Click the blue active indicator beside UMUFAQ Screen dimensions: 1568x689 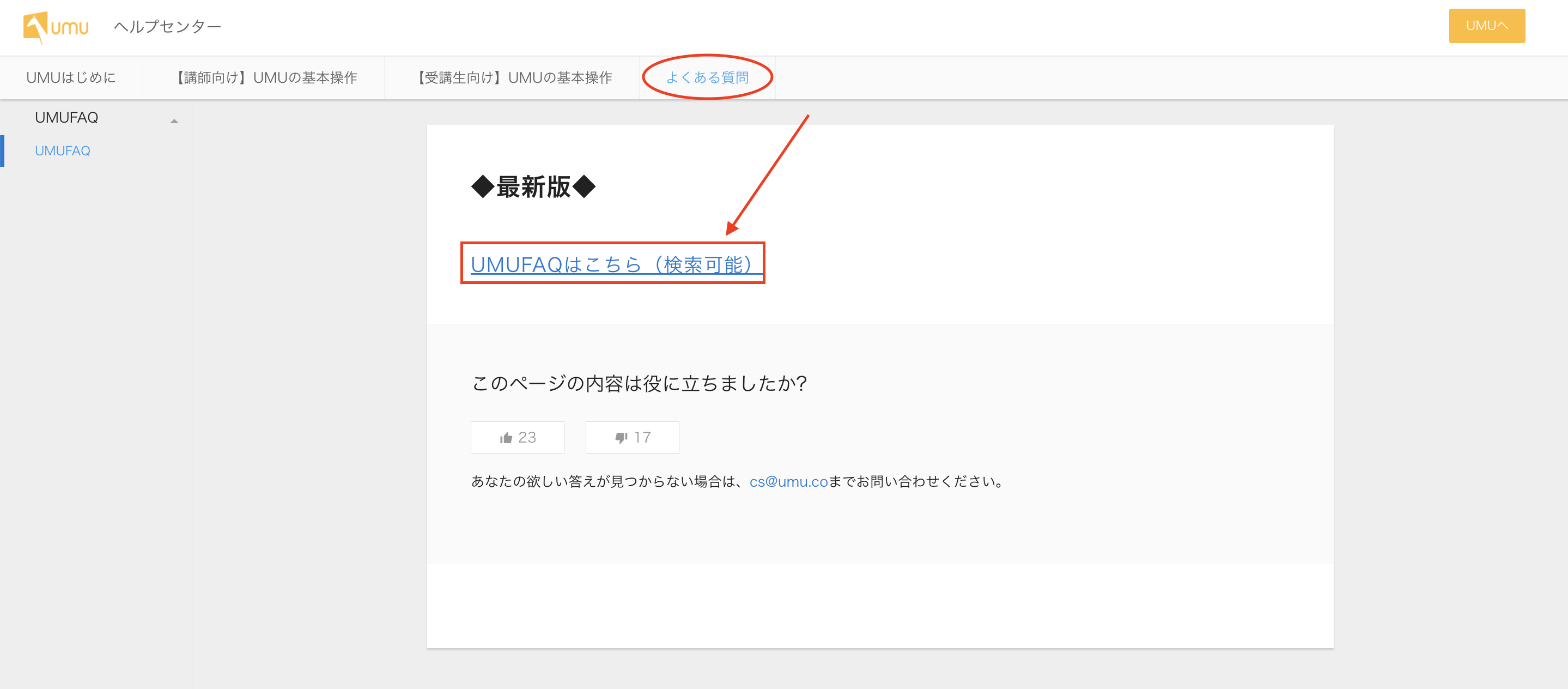[x=2, y=150]
